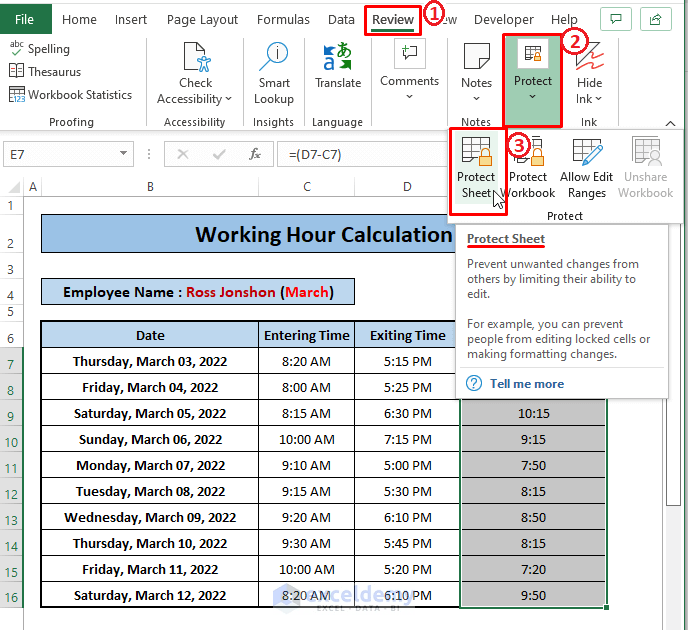Expand the Check Accessibility dropdown arrow
This screenshot has height=630, width=688.
click(x=229, y=99)
